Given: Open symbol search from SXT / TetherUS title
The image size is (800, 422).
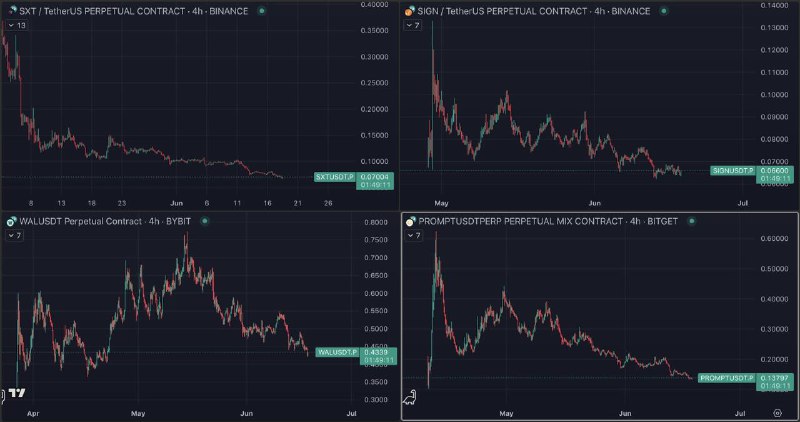Looking at the screenshot, I should click(134, 11).
